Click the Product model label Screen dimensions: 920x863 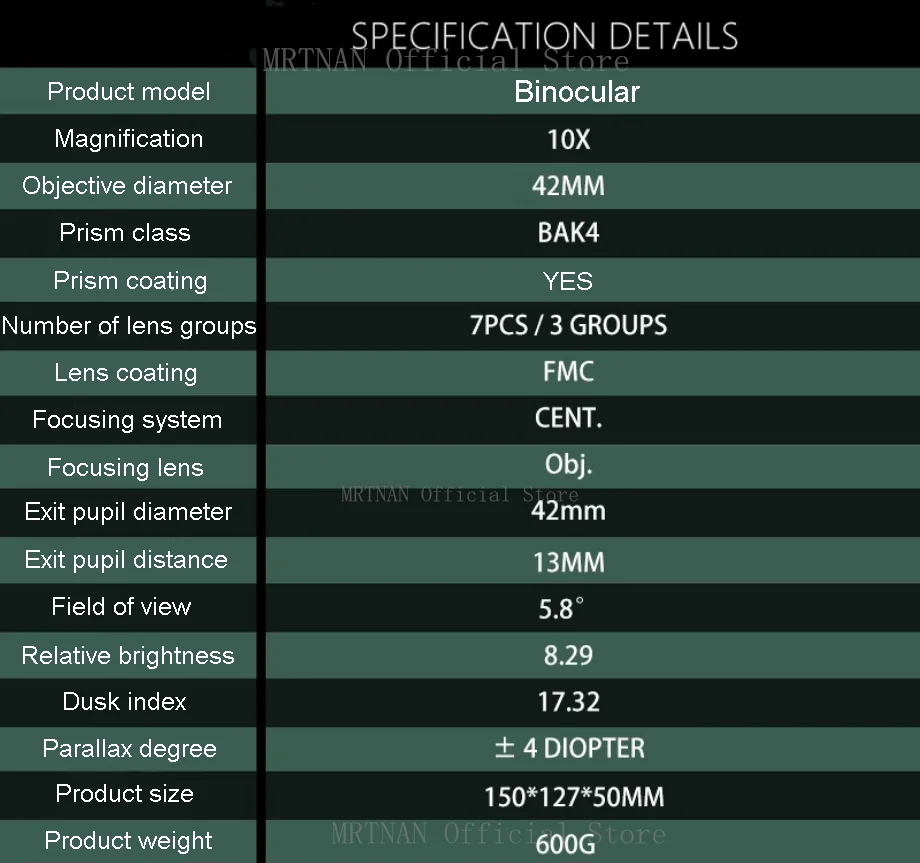pos(129,92)
